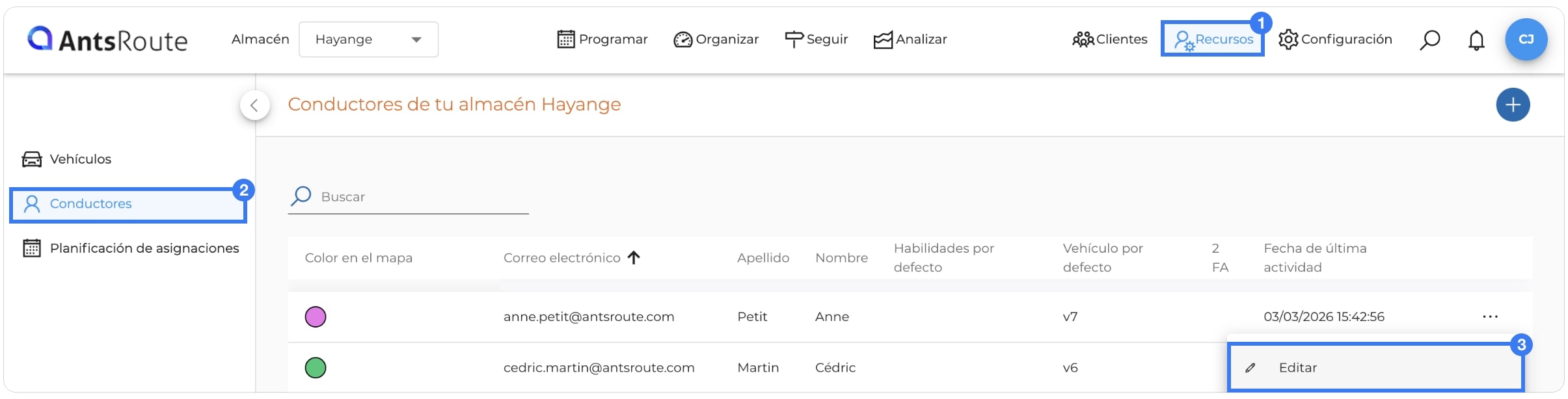Open the Analizar section
The image size is (1568, 399).
[x=910, y=40]
